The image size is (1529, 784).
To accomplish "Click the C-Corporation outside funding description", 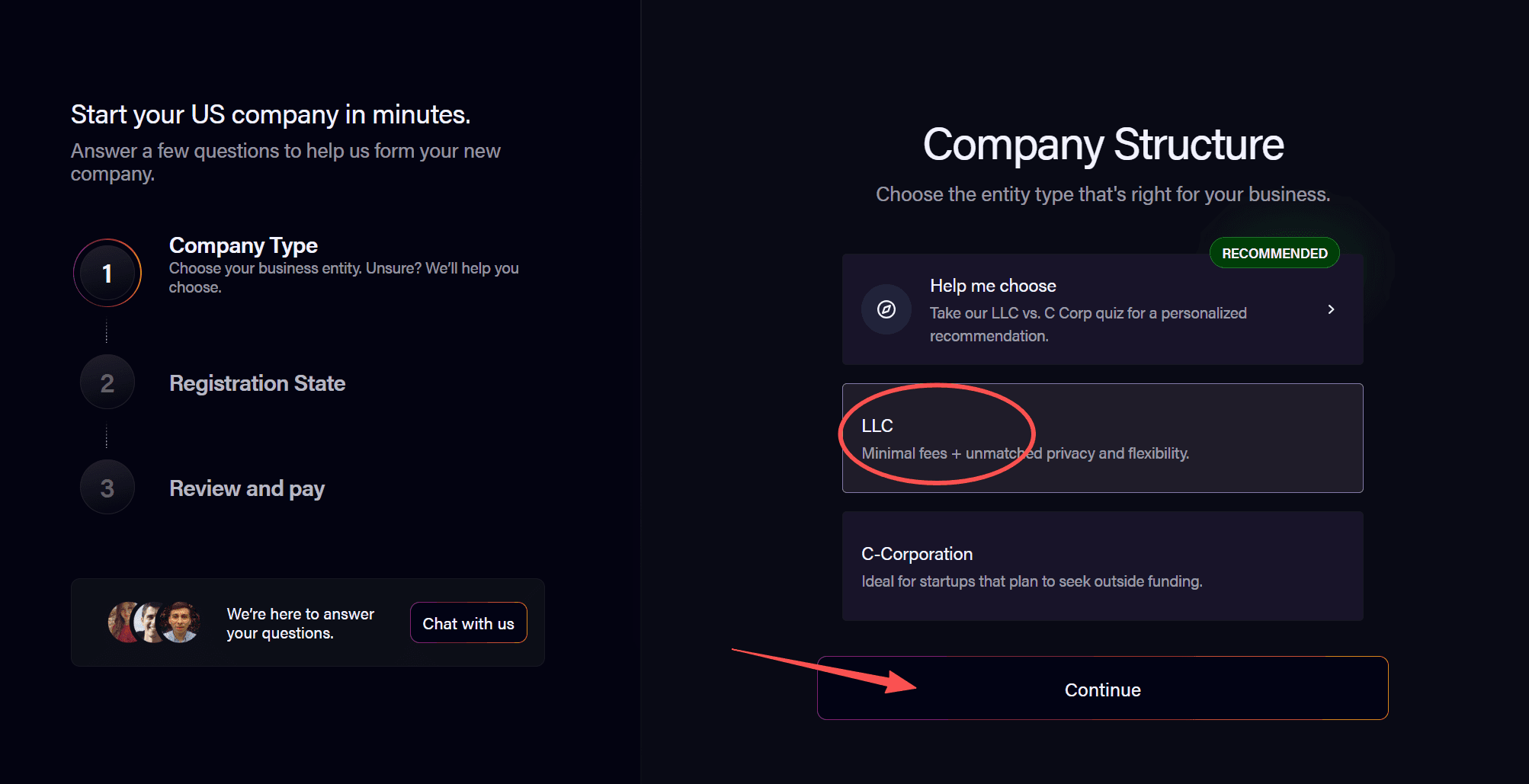I will point(1032,581).
